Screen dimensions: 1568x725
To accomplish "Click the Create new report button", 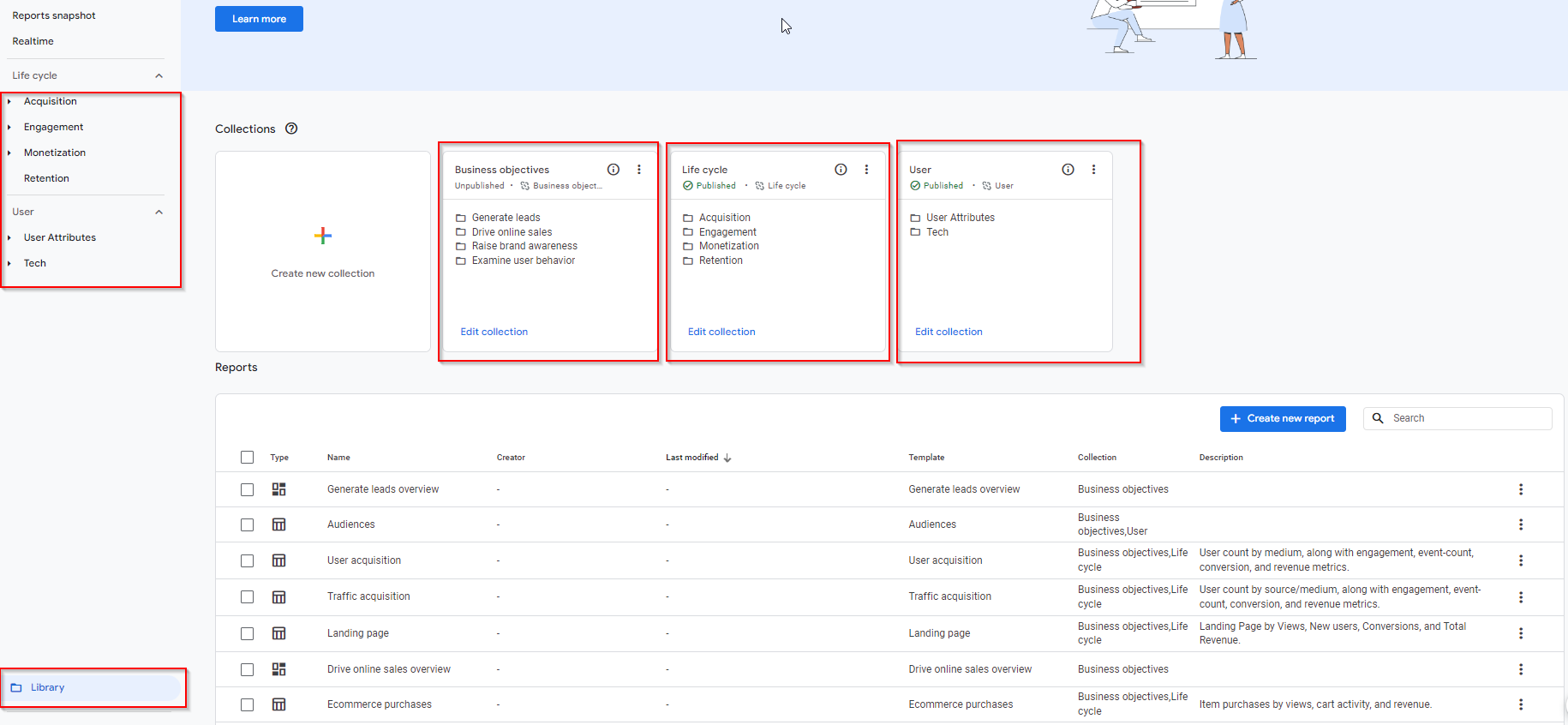I will tap(1282, 418).
